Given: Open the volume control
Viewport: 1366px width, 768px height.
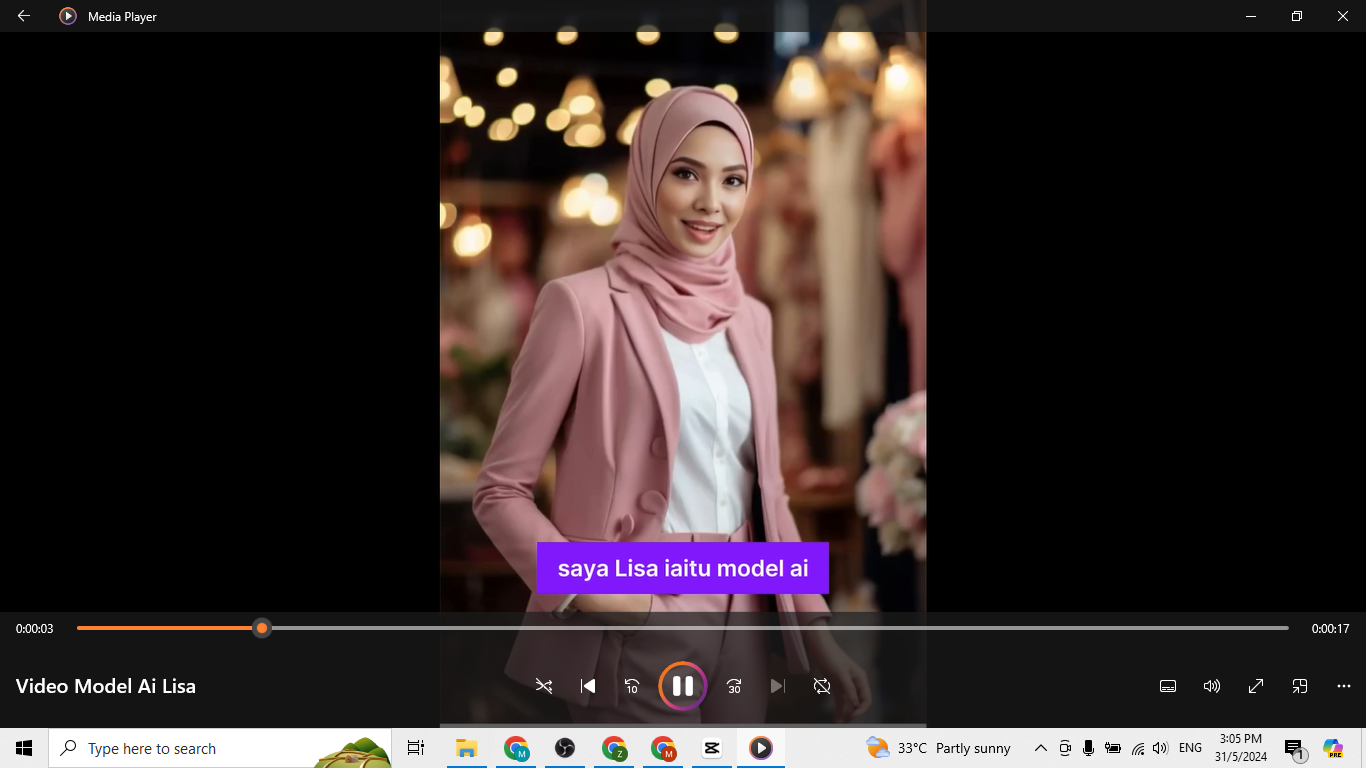Looking at the screenshot, I should [x=1212, y=686].
